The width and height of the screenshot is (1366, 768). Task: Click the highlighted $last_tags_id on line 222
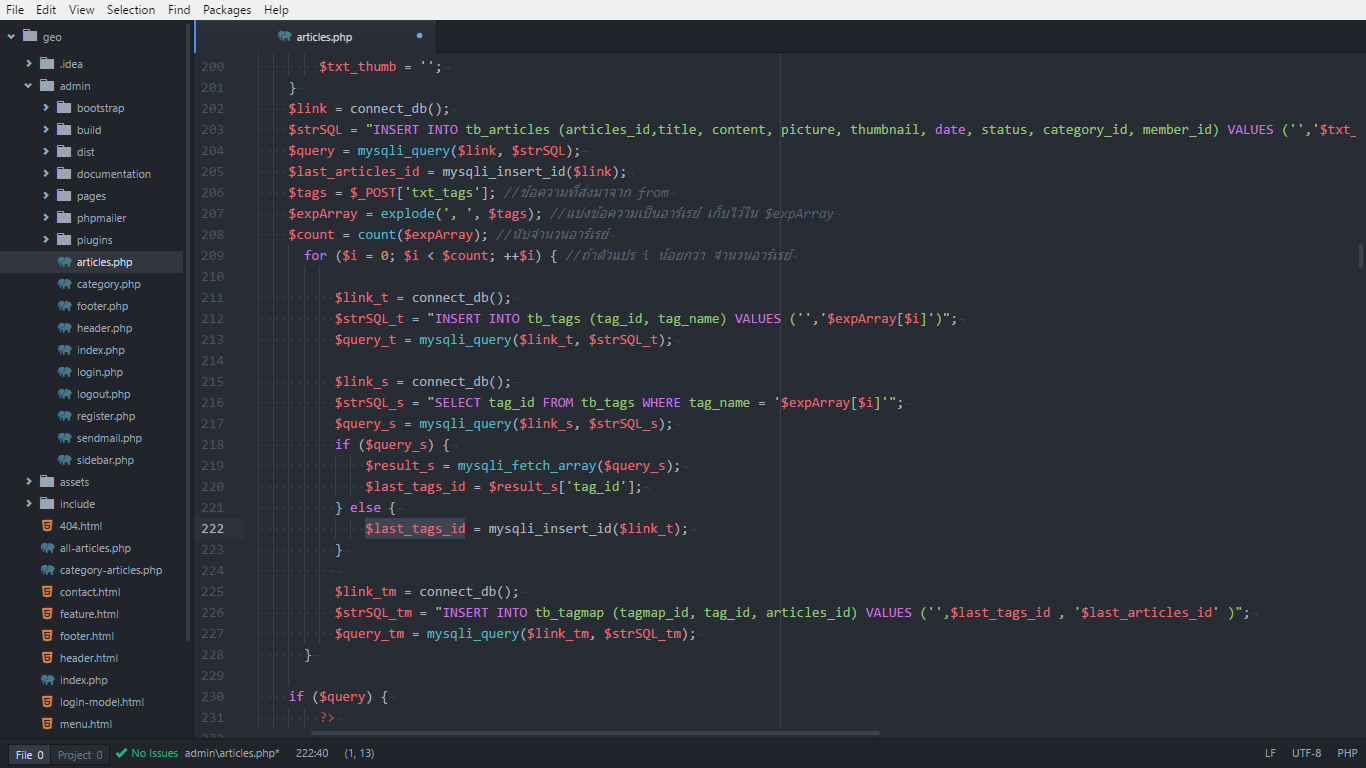pos(415,528)
